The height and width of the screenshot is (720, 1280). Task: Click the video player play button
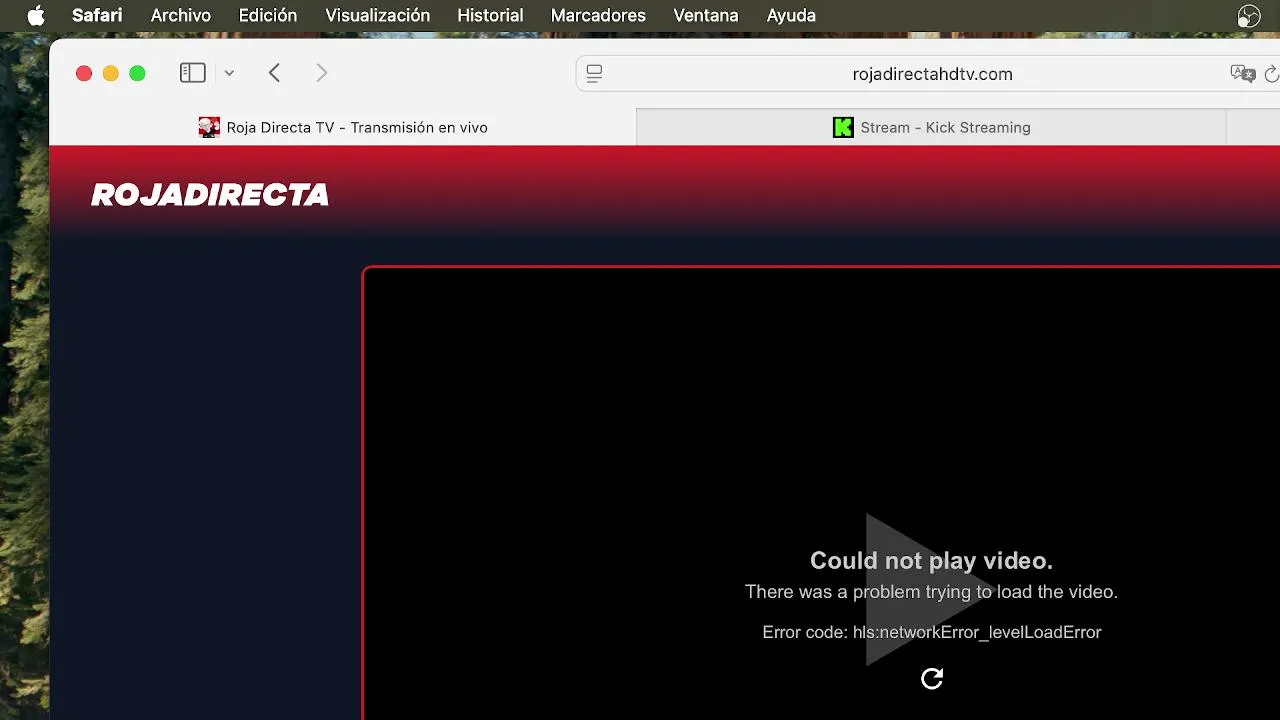pos(930,590)
